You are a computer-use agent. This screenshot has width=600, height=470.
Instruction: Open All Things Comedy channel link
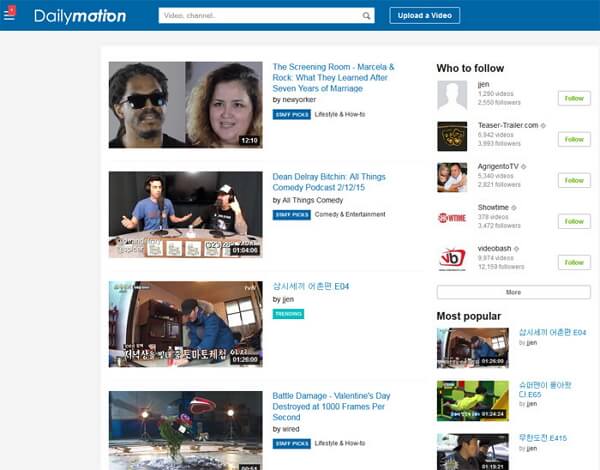(312, 201)
